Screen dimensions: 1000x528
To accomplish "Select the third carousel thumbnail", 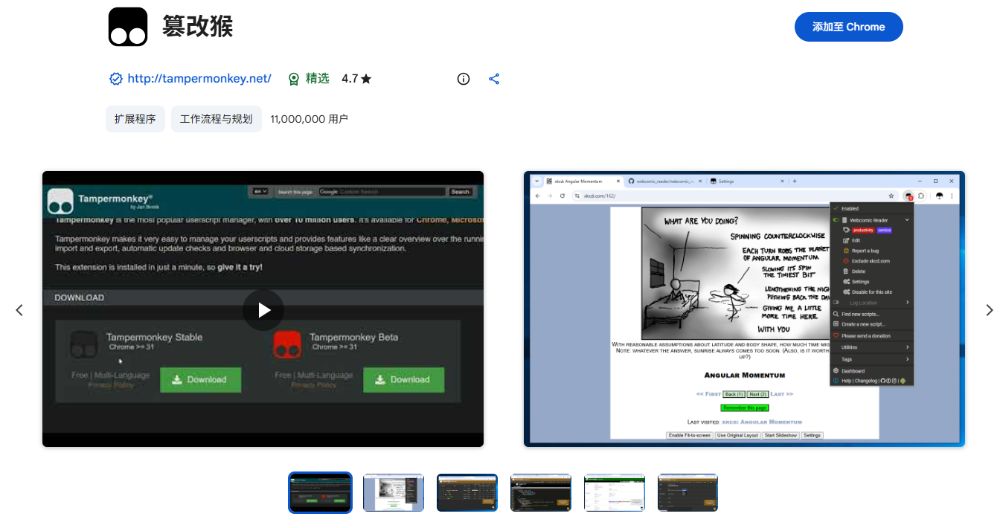I will pos(467,493).
